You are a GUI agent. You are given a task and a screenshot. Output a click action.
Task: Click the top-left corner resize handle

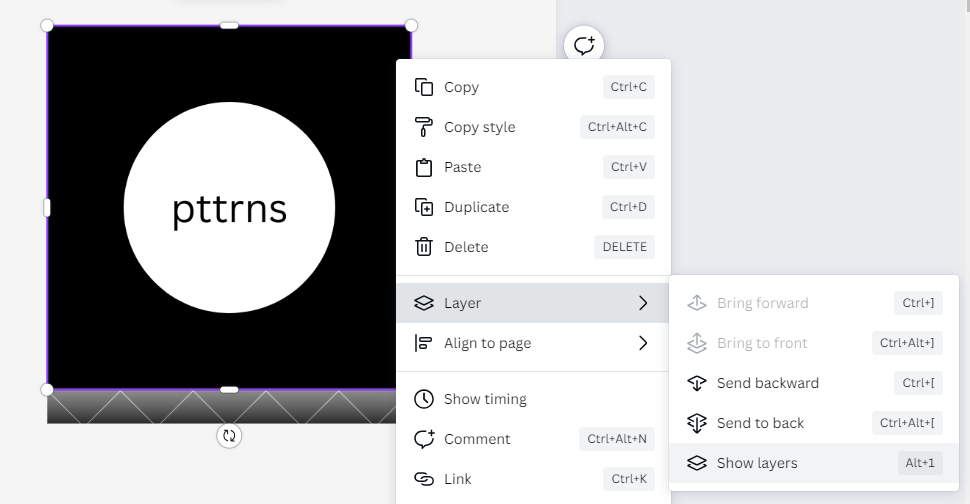[x=47, y=25]
